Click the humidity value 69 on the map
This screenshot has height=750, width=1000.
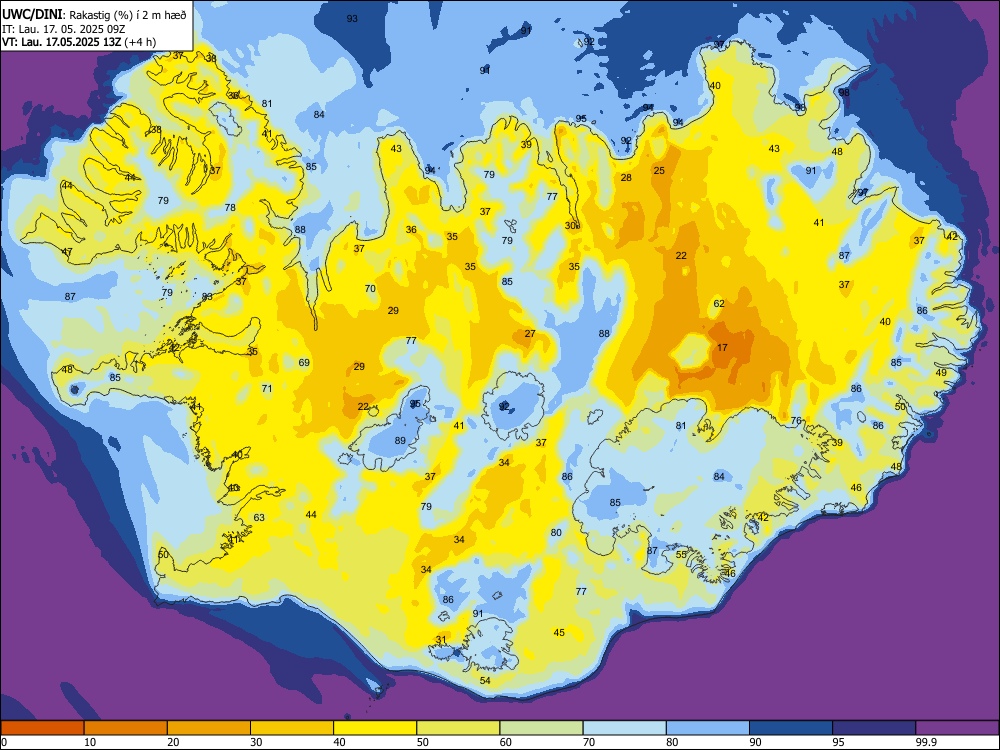(x=304, y=363)
